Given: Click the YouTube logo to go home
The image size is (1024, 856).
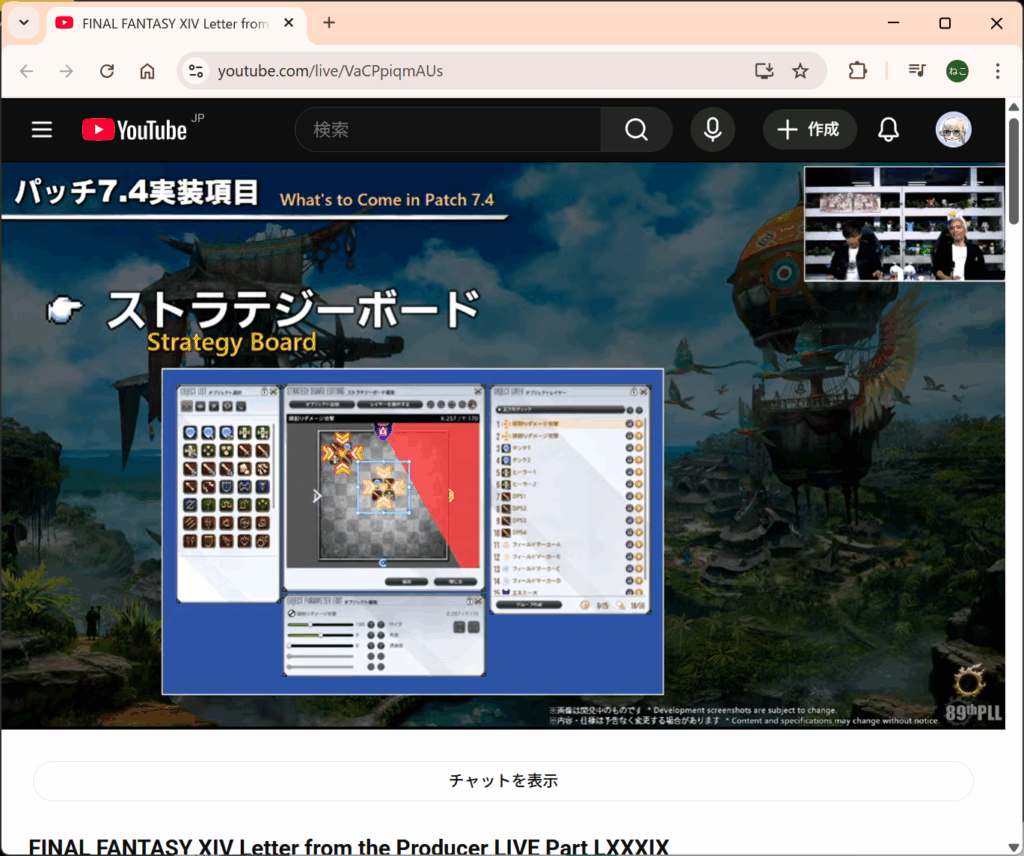Looking at the screenshot, I should 135,130.
